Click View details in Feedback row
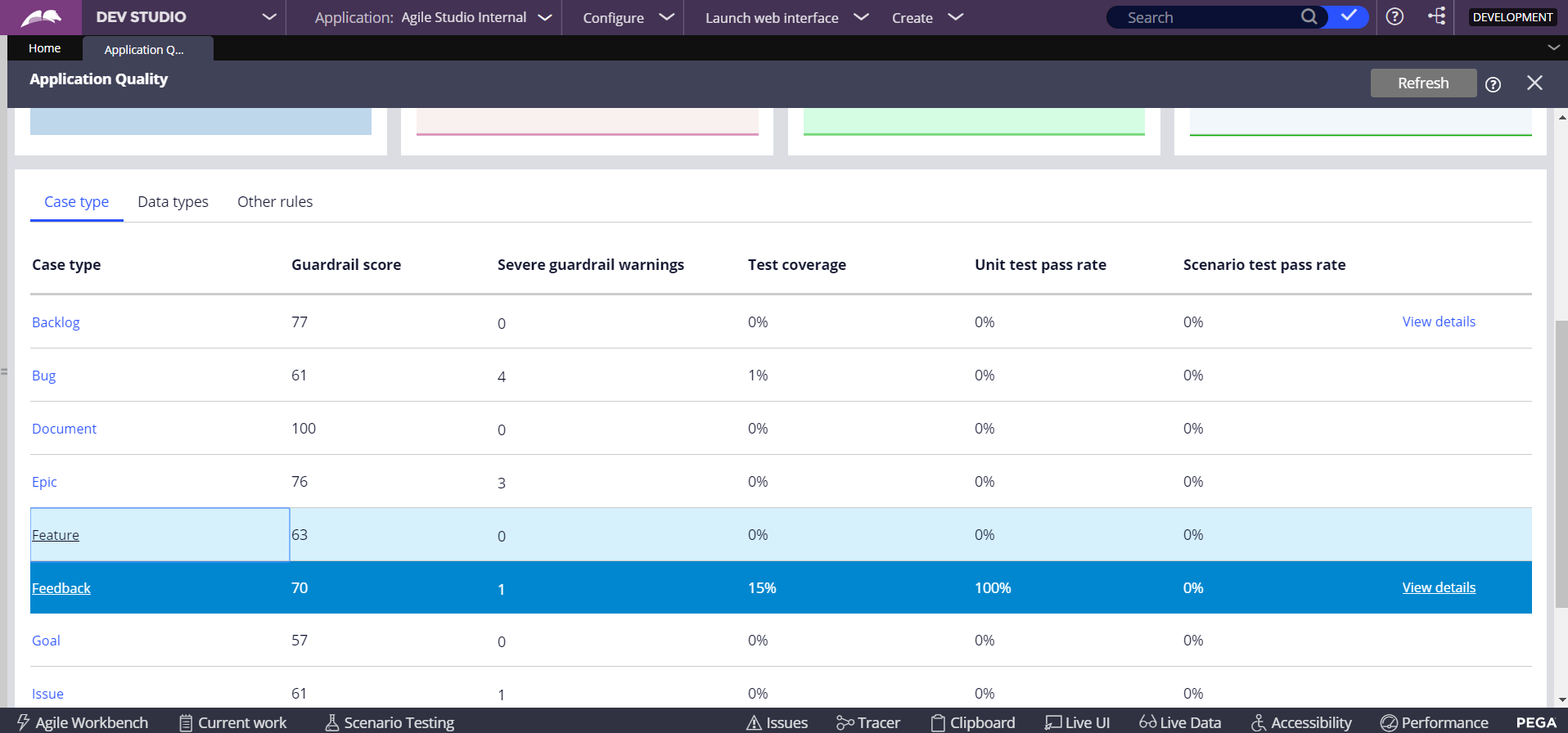1568x733 pixels. (x=1439, y=587)
